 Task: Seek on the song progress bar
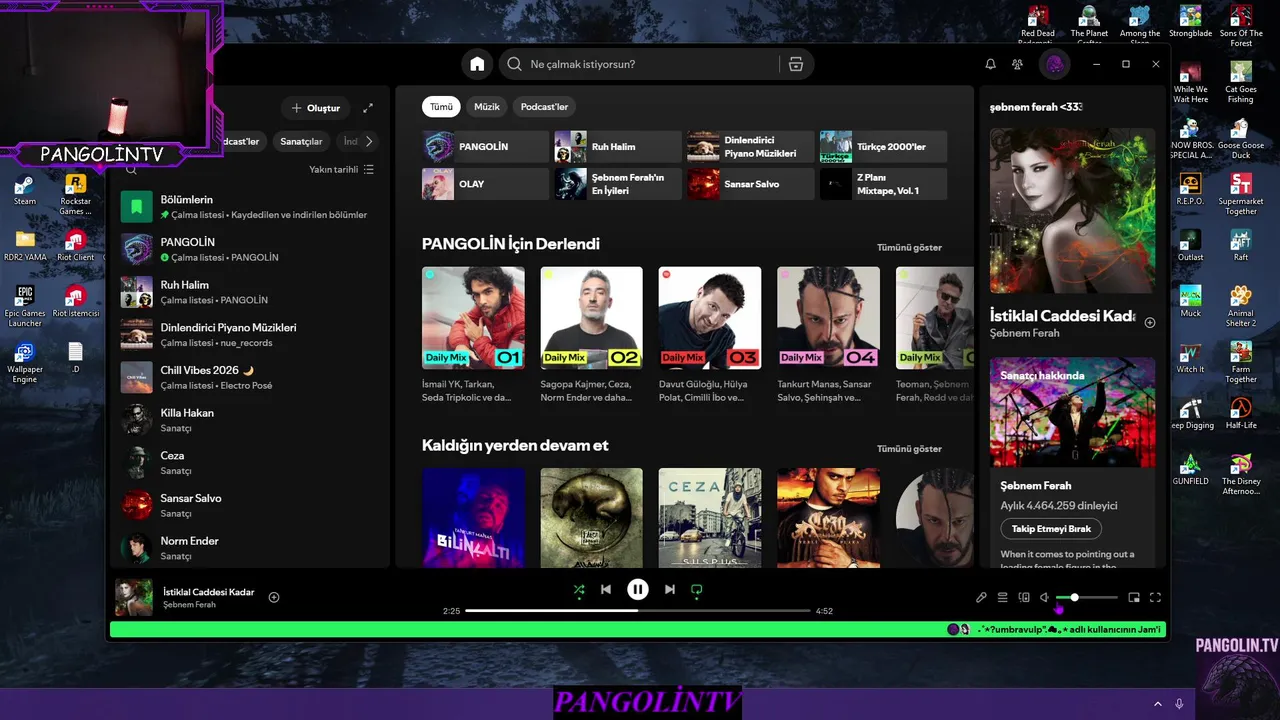[638, 610]
